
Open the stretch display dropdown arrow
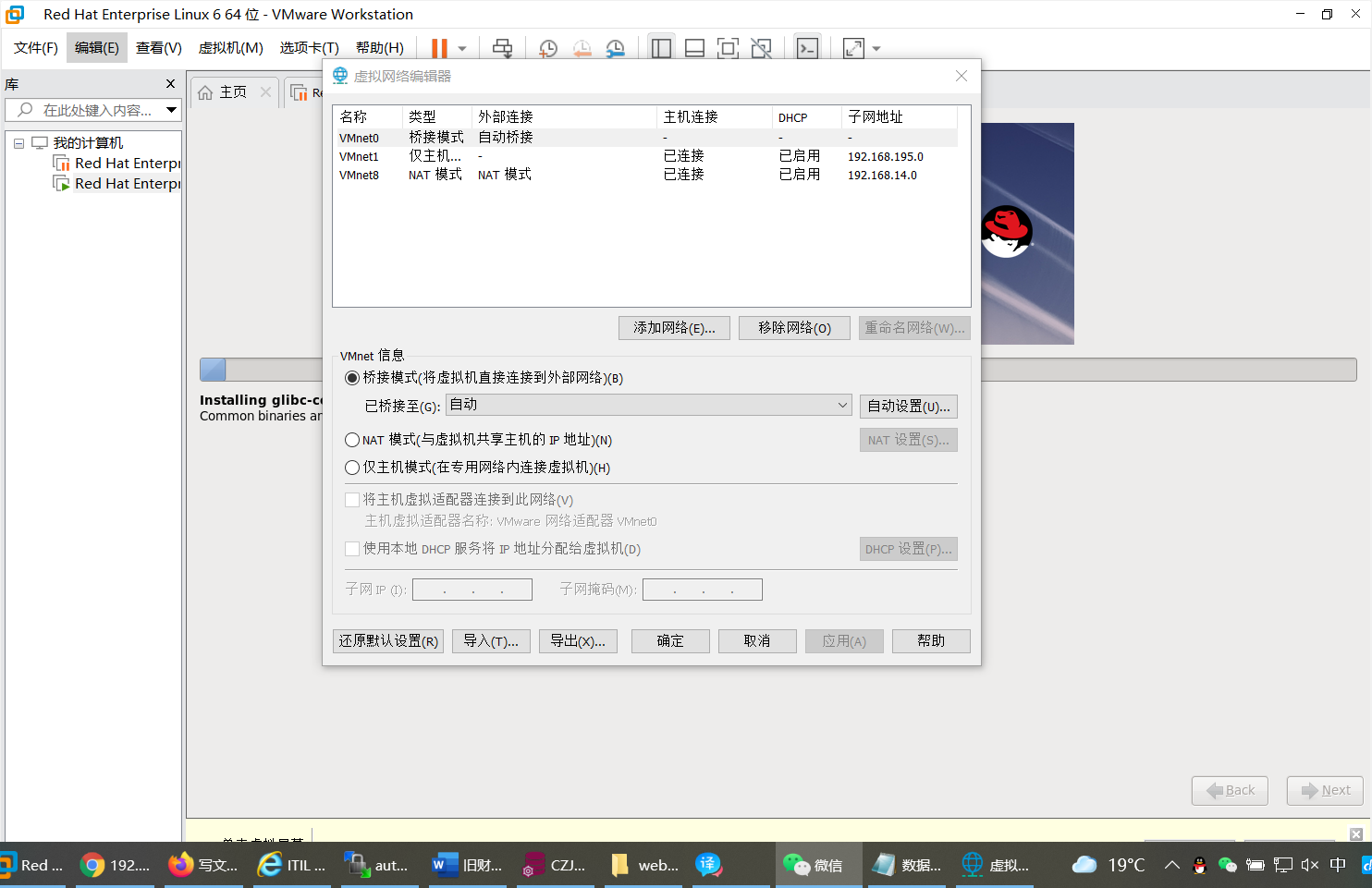pos(876,48)
